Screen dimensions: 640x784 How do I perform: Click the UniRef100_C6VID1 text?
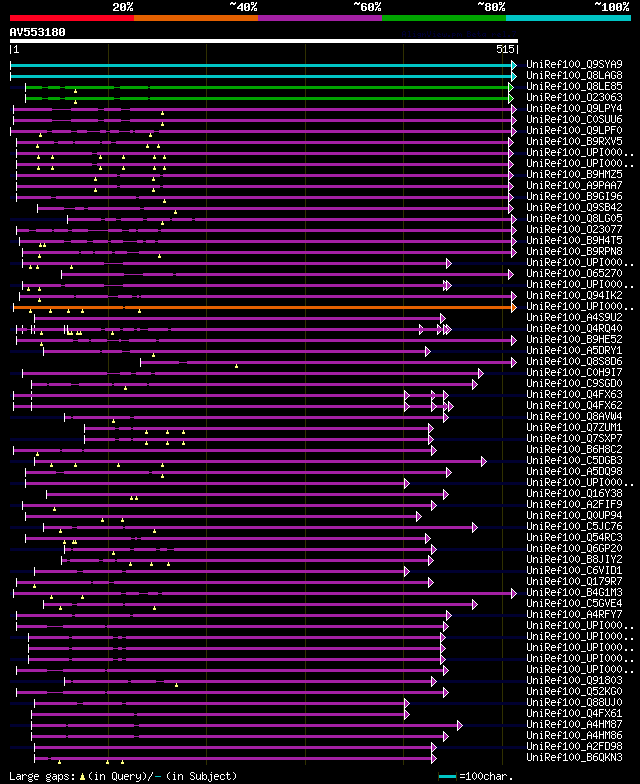(x=574, y=570)
